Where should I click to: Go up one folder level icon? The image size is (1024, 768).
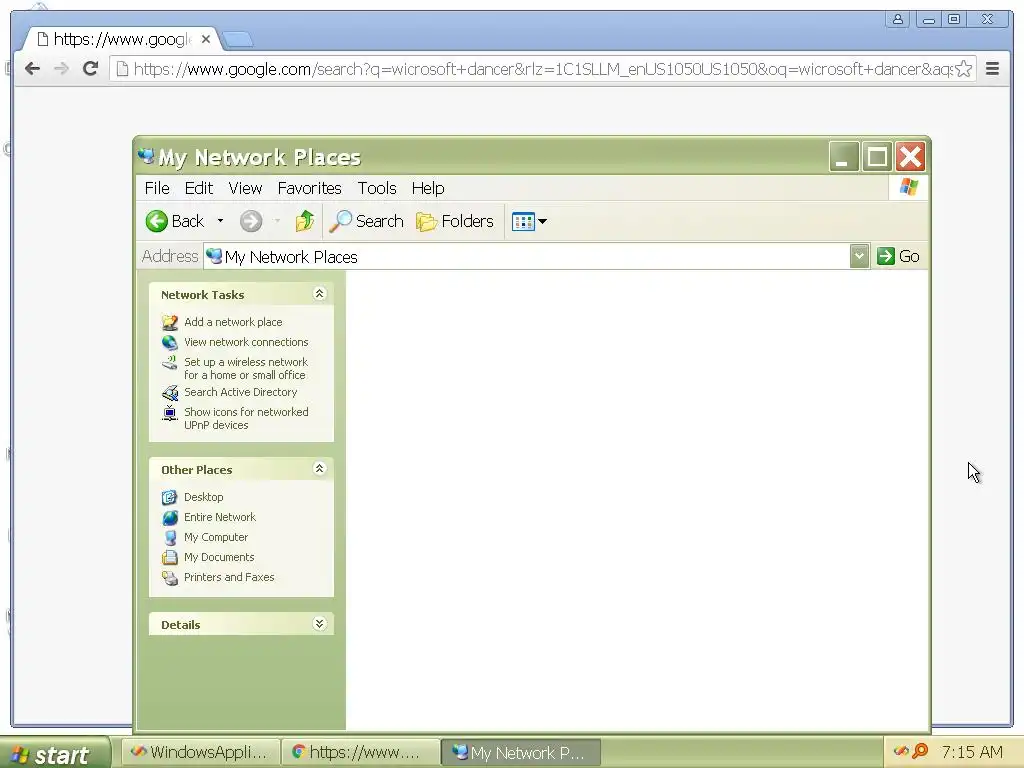click(x=304, y=221)
